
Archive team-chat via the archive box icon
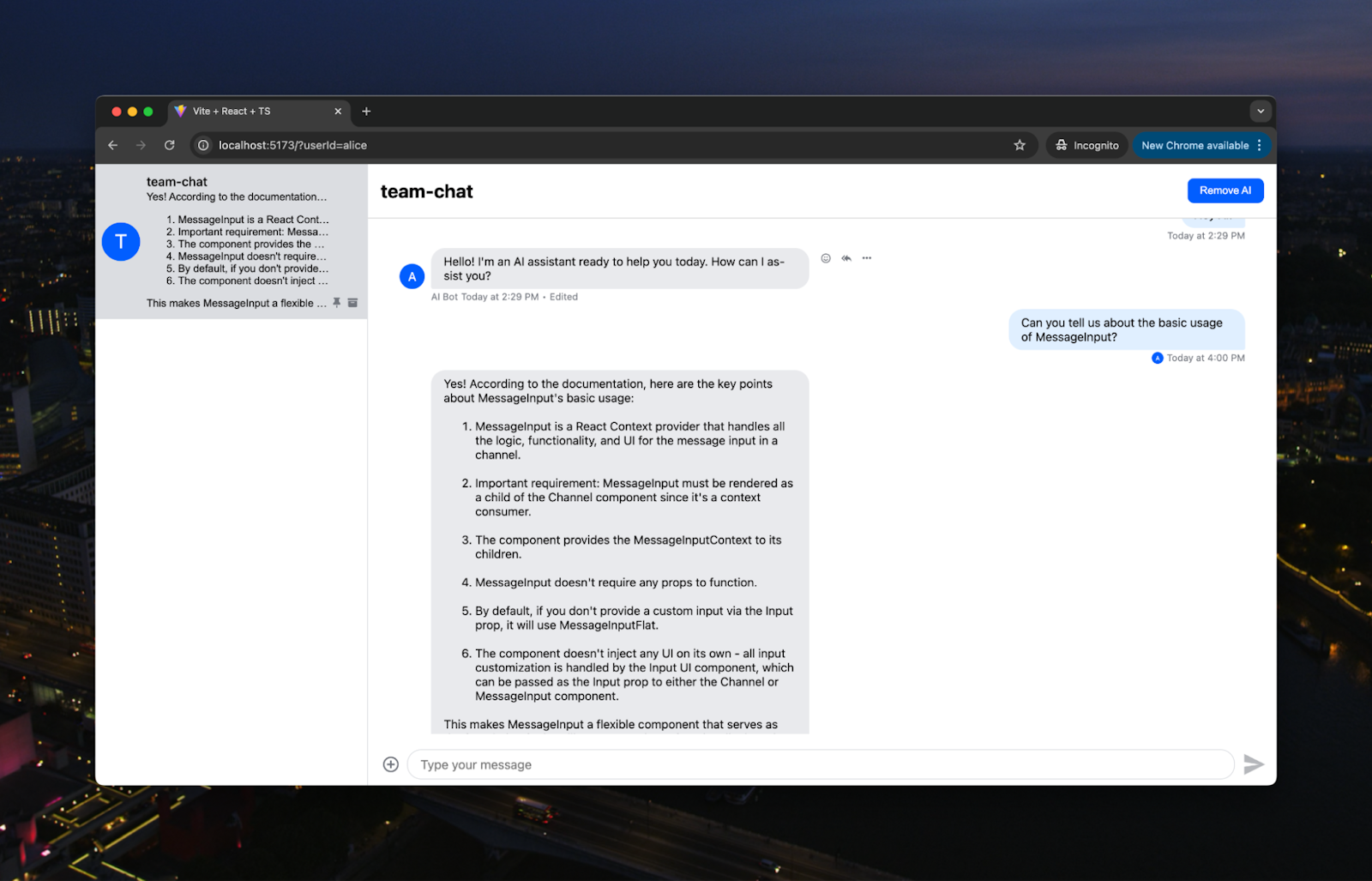pos(352,302)
